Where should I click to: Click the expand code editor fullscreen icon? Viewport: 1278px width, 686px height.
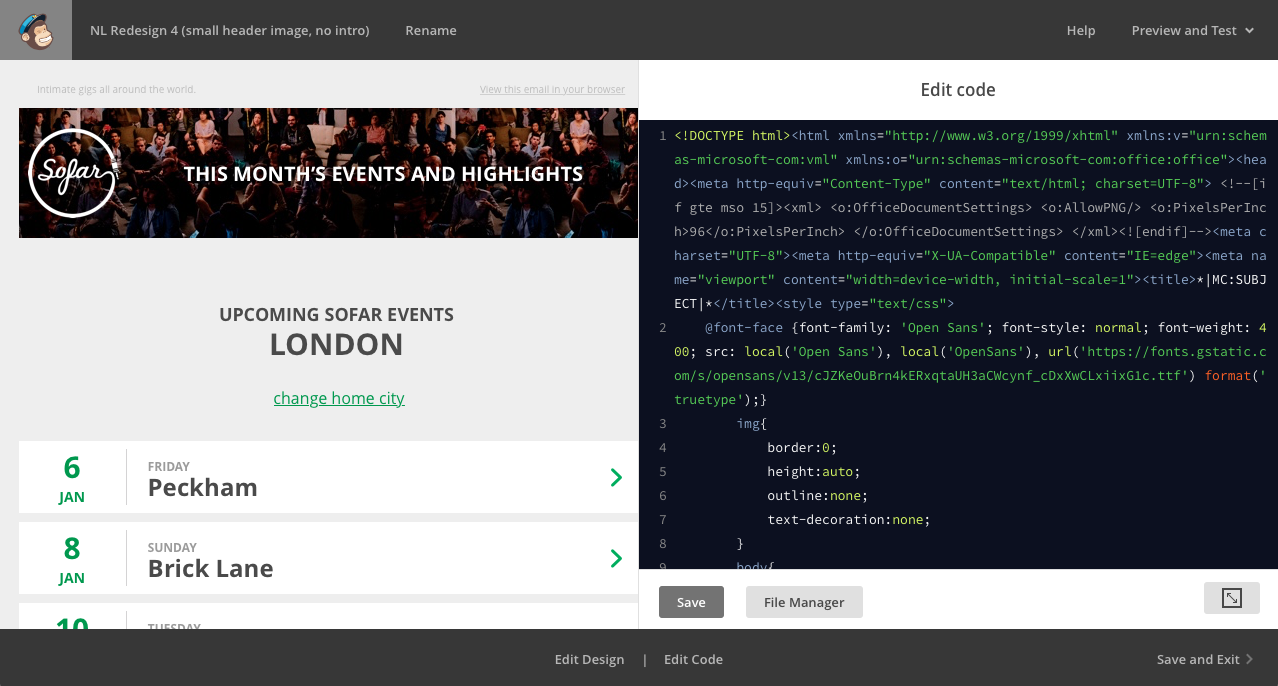(x=1231, y=598)
